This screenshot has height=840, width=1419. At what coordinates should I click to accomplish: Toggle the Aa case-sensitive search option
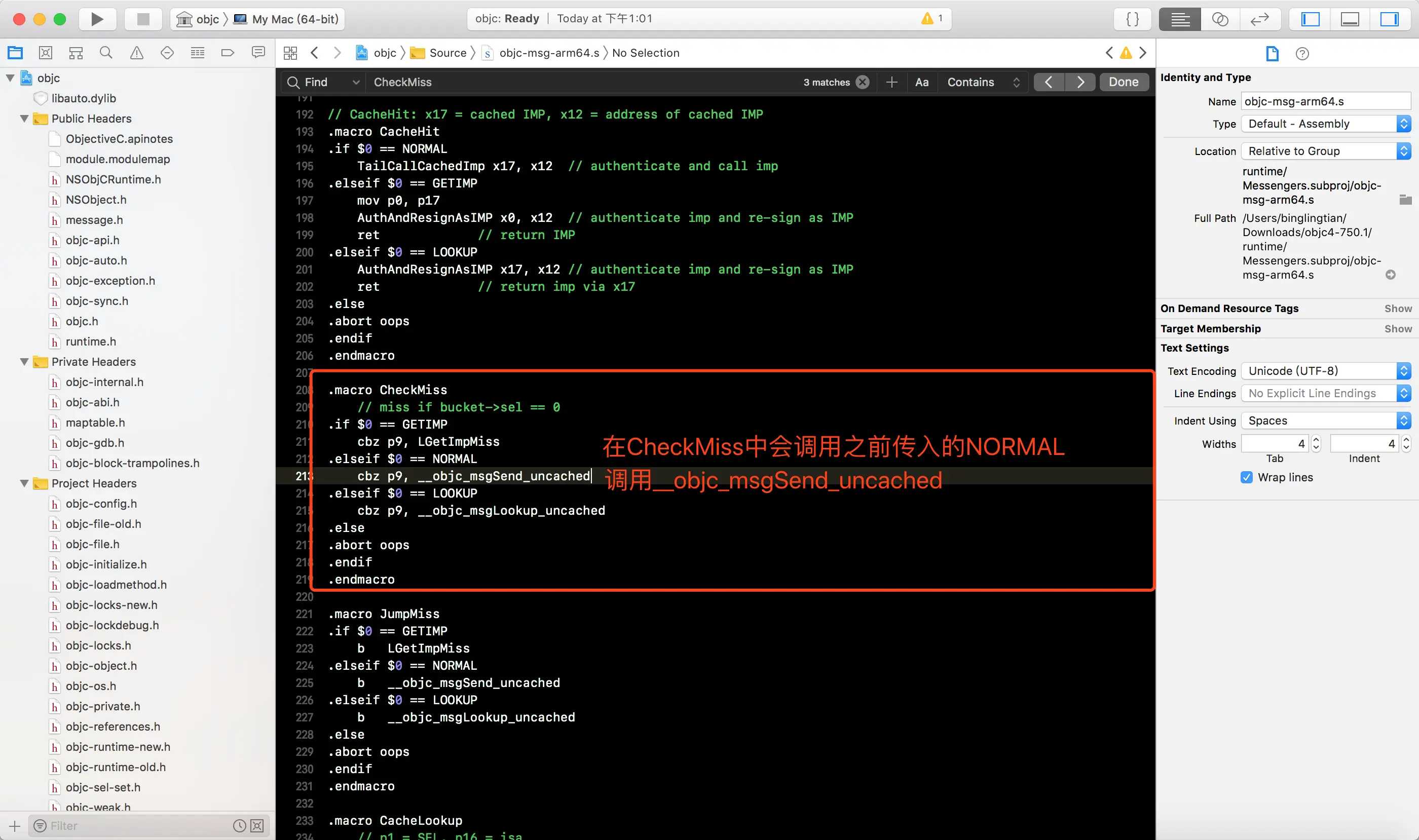click(921, 82)
